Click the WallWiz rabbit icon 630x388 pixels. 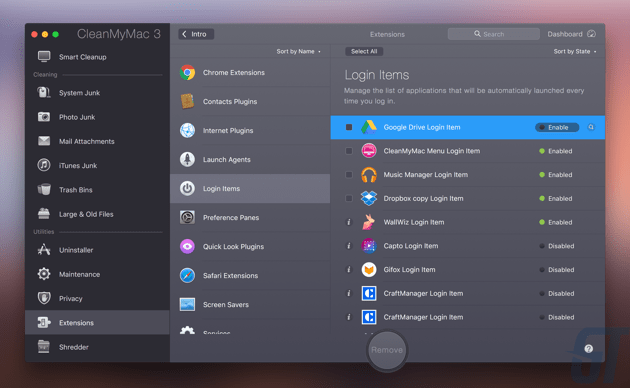[x=368, y=222]
